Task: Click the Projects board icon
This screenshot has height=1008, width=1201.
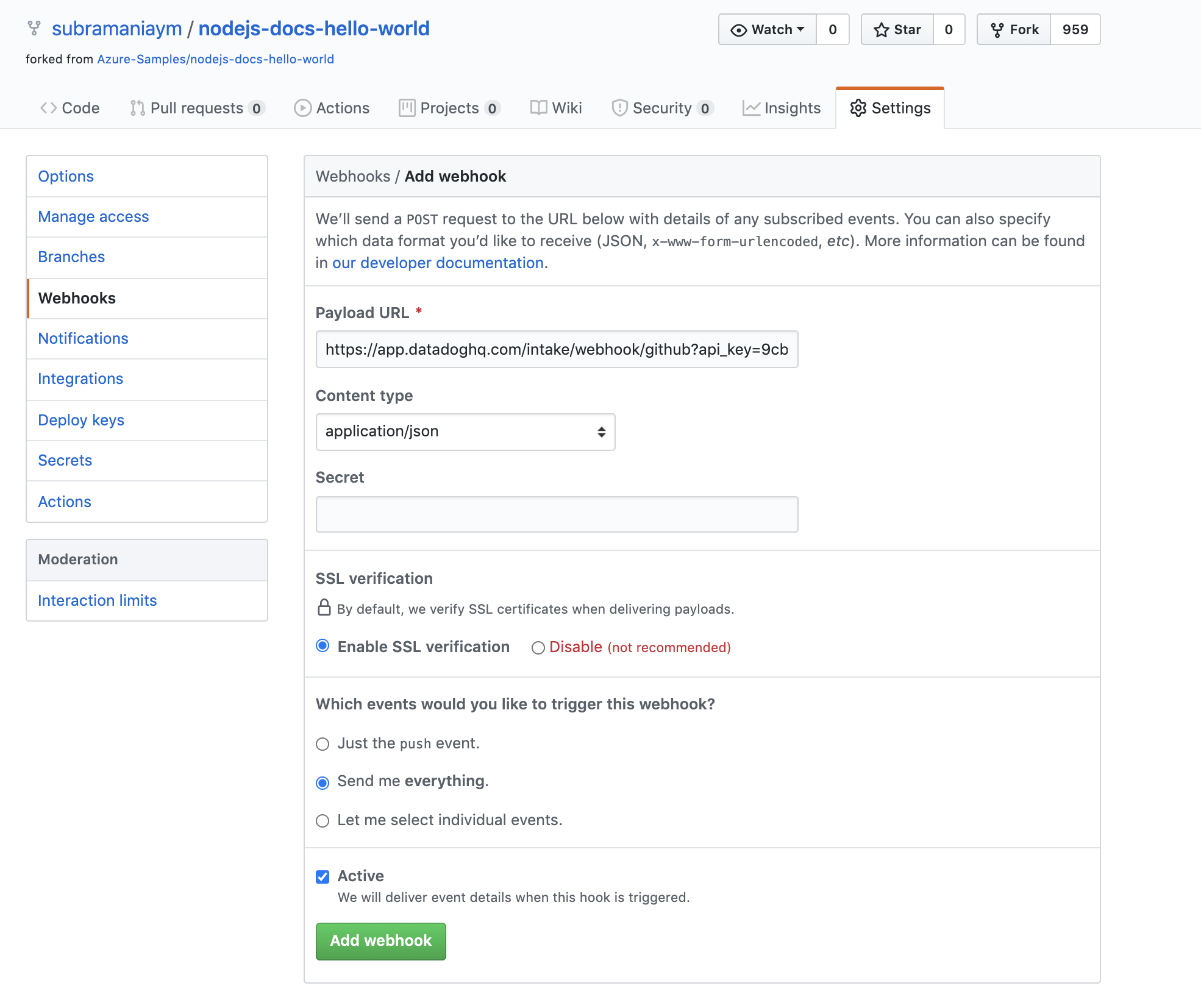Action: point(407,108)
